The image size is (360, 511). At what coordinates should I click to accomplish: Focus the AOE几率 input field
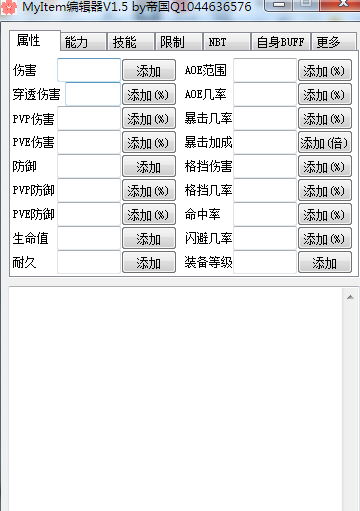(x=265, y=94)
